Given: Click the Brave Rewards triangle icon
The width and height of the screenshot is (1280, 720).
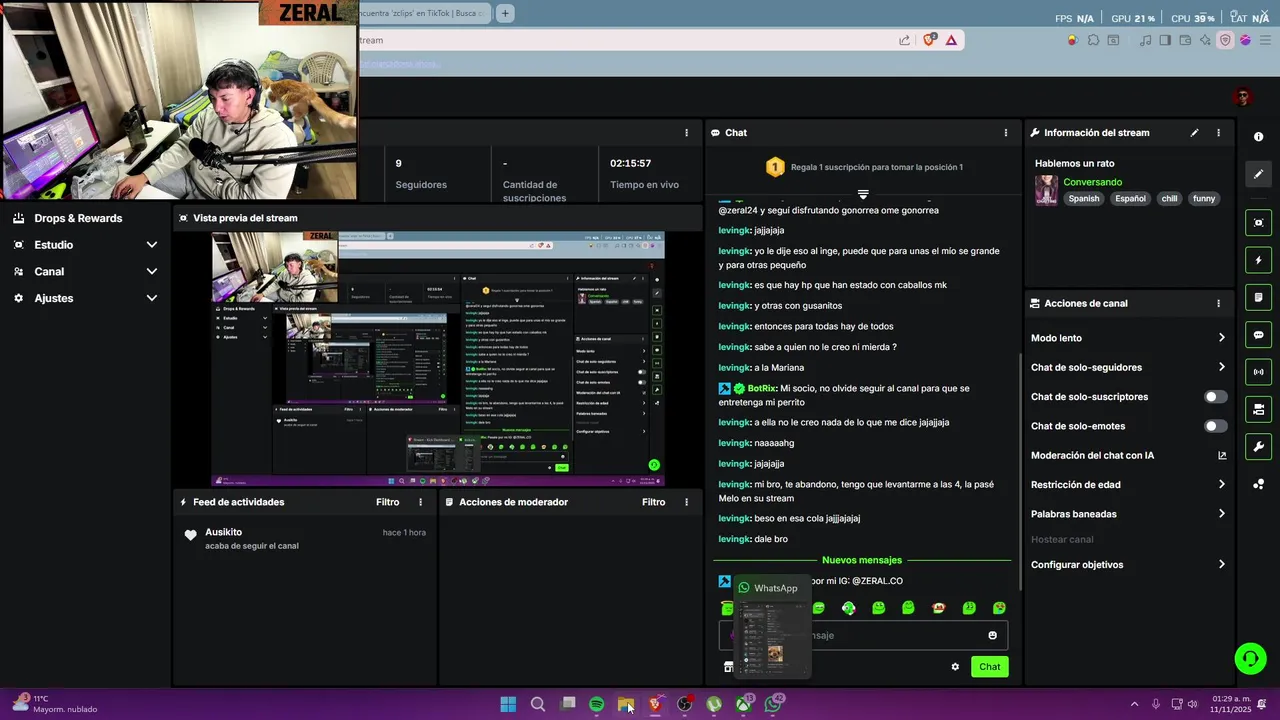Looking at the screenshot, I should [951, 40].
